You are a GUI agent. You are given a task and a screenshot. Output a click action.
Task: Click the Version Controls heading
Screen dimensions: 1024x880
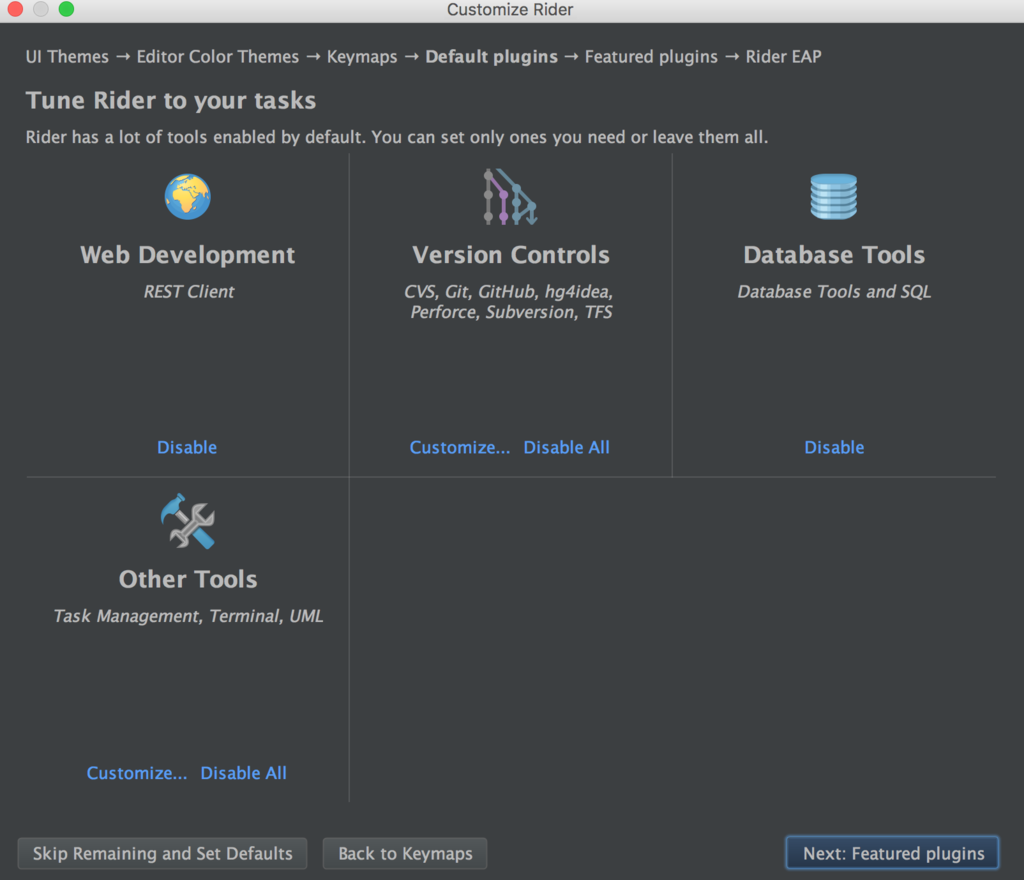pyautogui.click(x=511, y=255)
